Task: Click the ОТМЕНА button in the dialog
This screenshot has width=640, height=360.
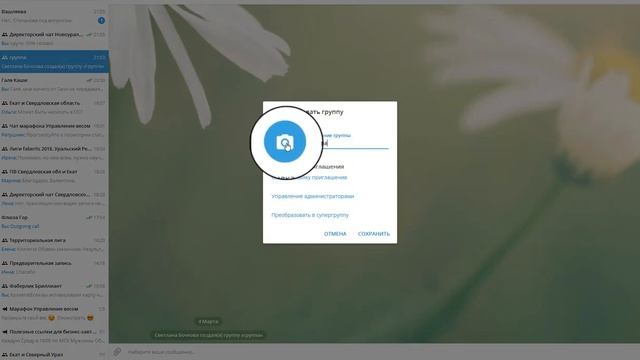Action: (335, 234)
